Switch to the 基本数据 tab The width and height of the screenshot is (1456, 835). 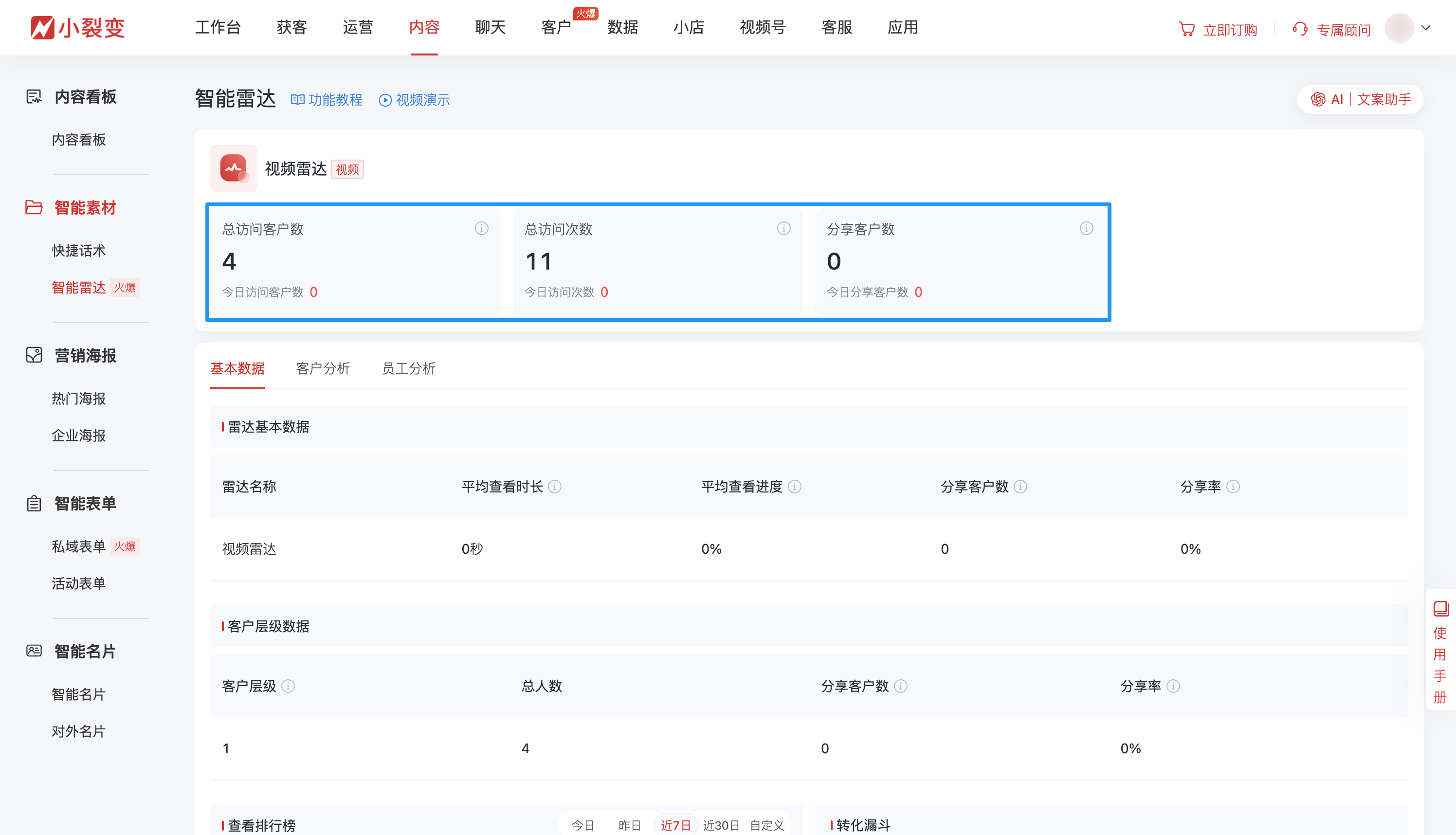coord(237,368)
